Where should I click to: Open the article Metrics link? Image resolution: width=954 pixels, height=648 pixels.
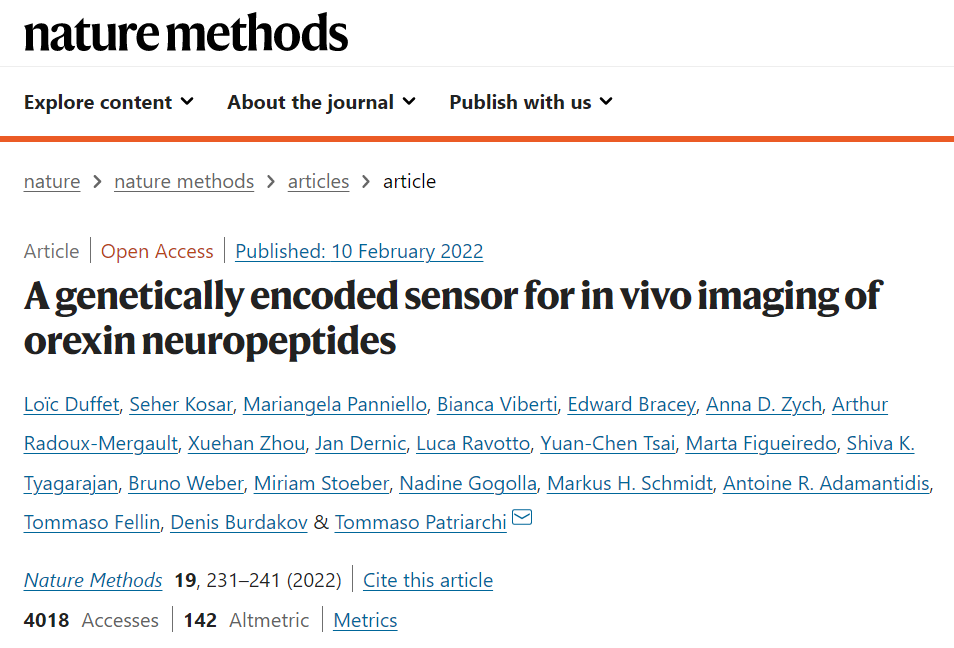pos(365,620)
